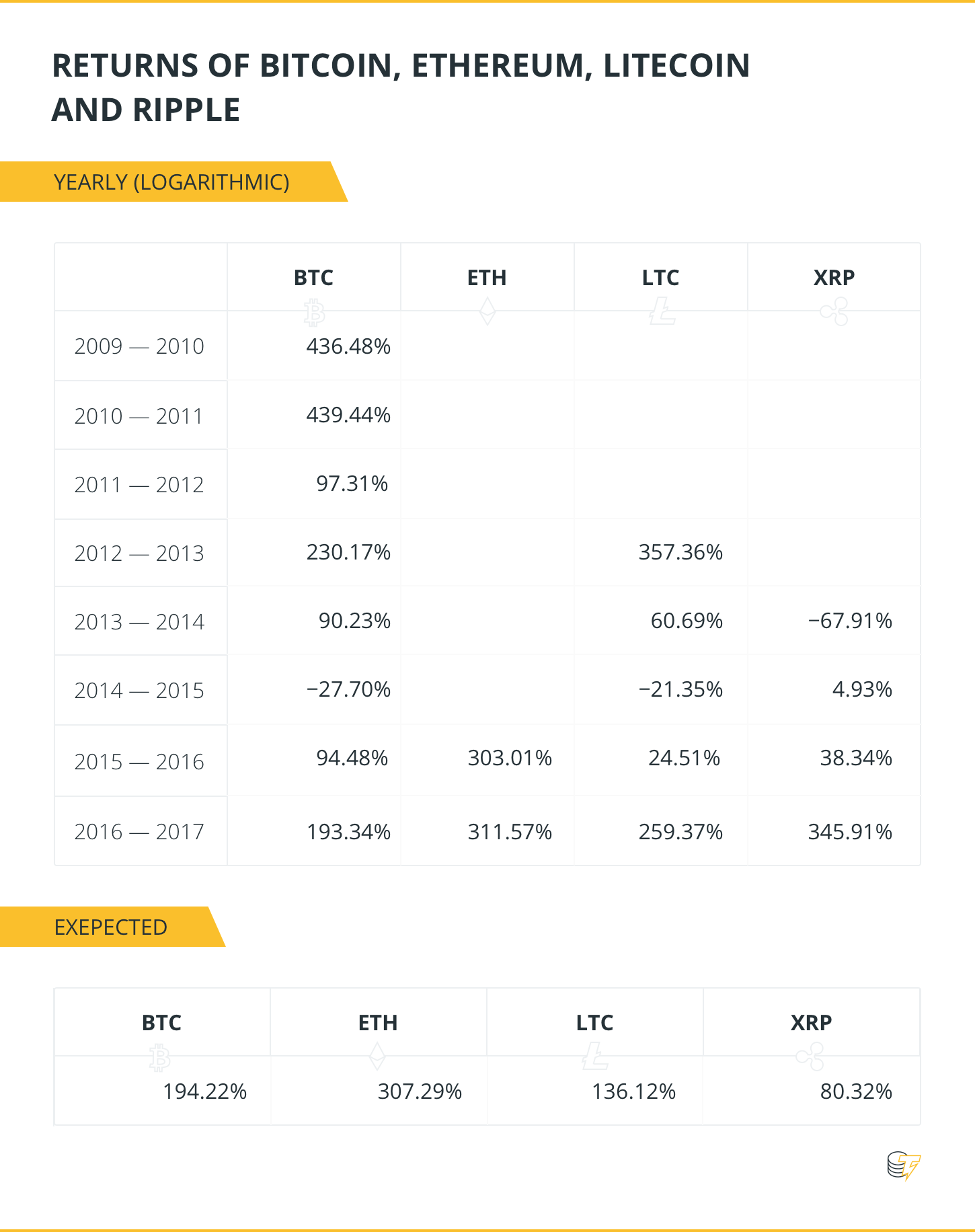Image resolution: width=975 pixels, height=1232 pixels.
Task: Select the −67.91% XRP return cell
Action: 850,621
